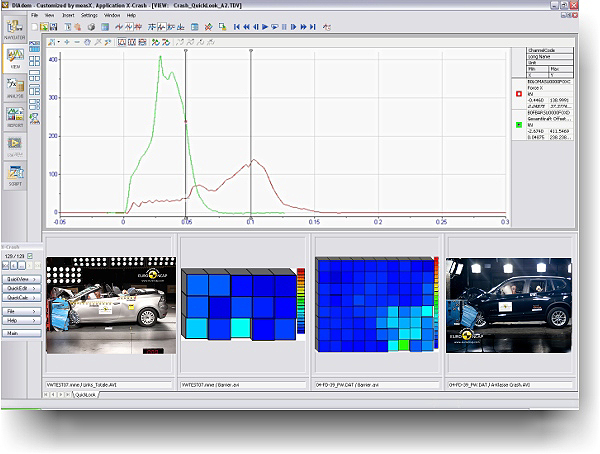This screenshot has height=454, width=600.
Task: Click the play forward playback button
Action: coord(265,27)
